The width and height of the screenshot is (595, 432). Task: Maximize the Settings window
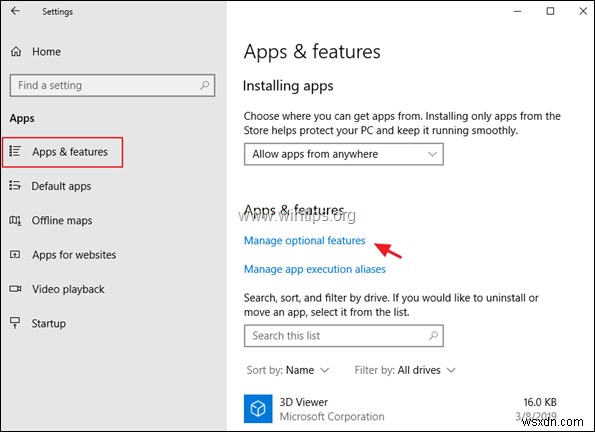click(550, 11)
